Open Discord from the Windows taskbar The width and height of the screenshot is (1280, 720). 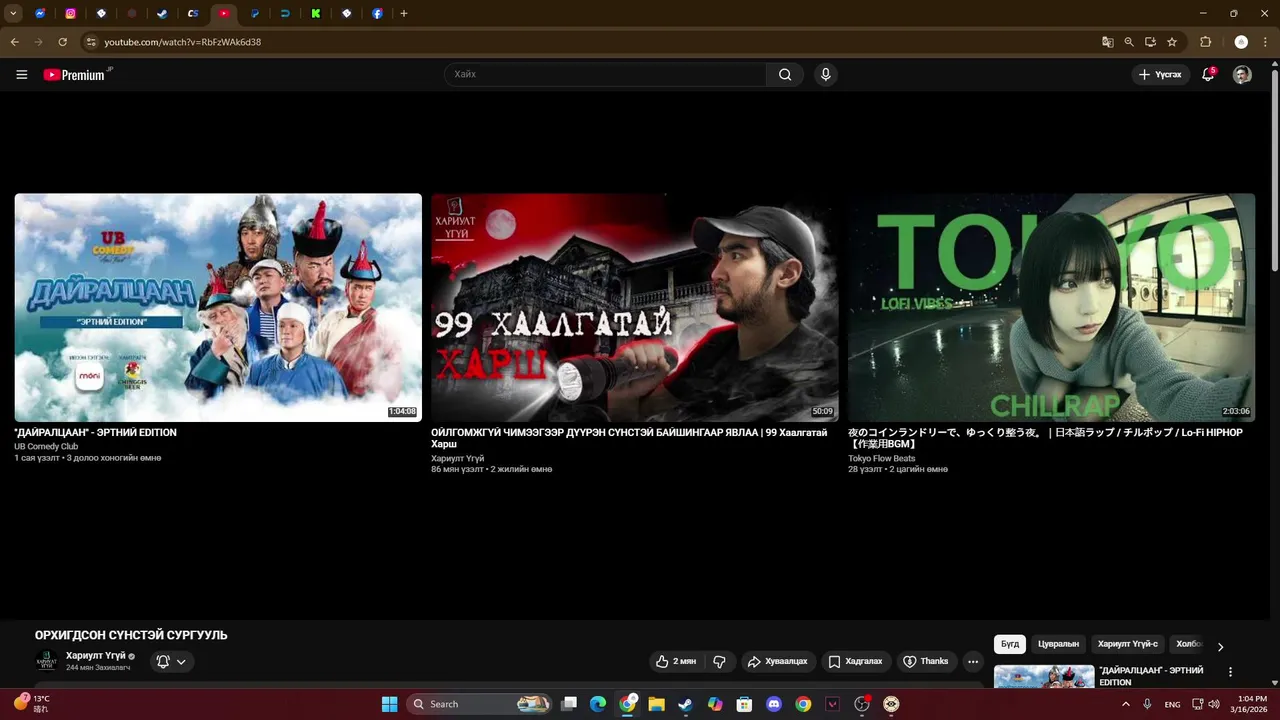[773, 704]
